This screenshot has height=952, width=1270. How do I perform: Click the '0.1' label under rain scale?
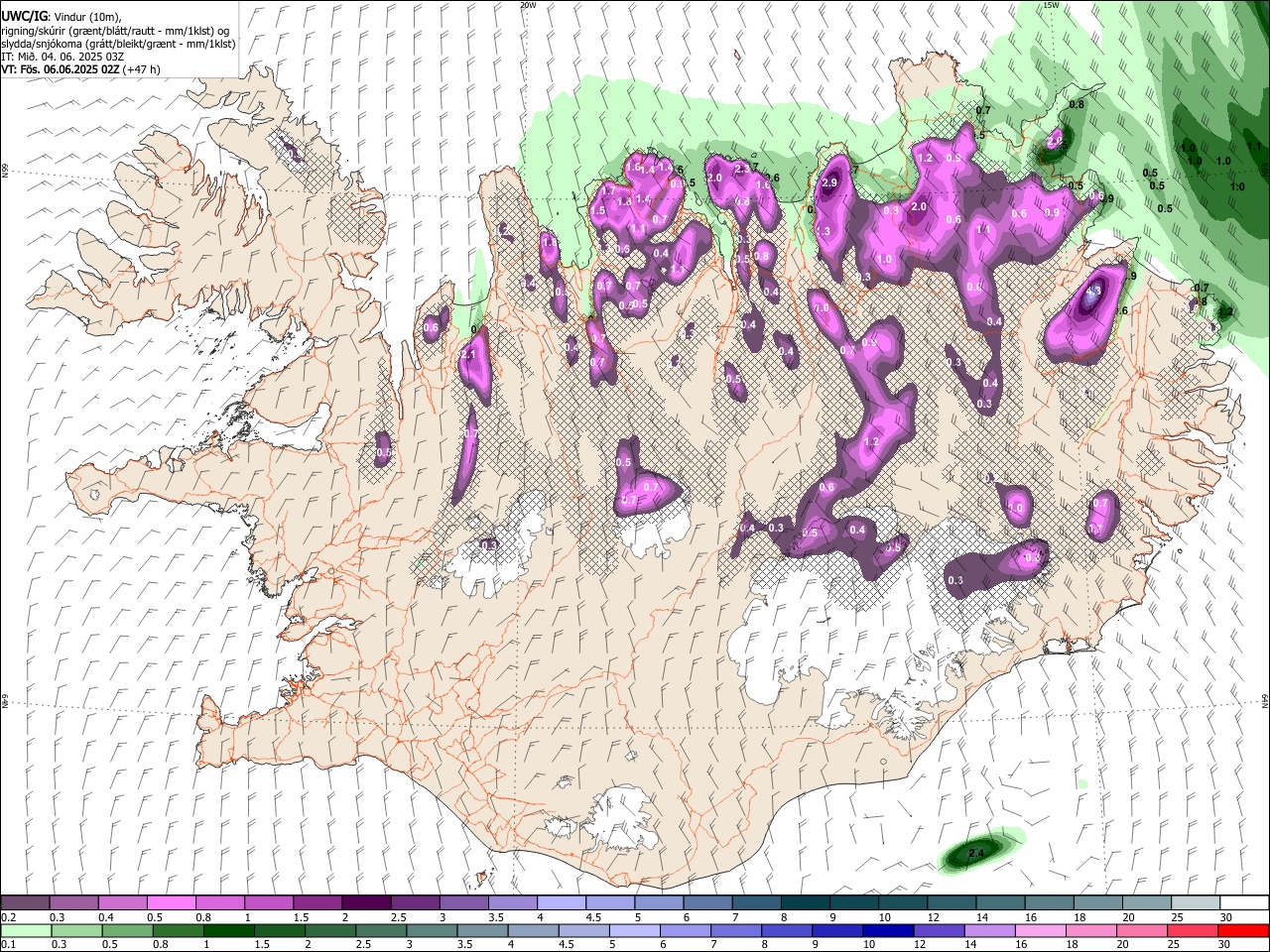[9, 944]
